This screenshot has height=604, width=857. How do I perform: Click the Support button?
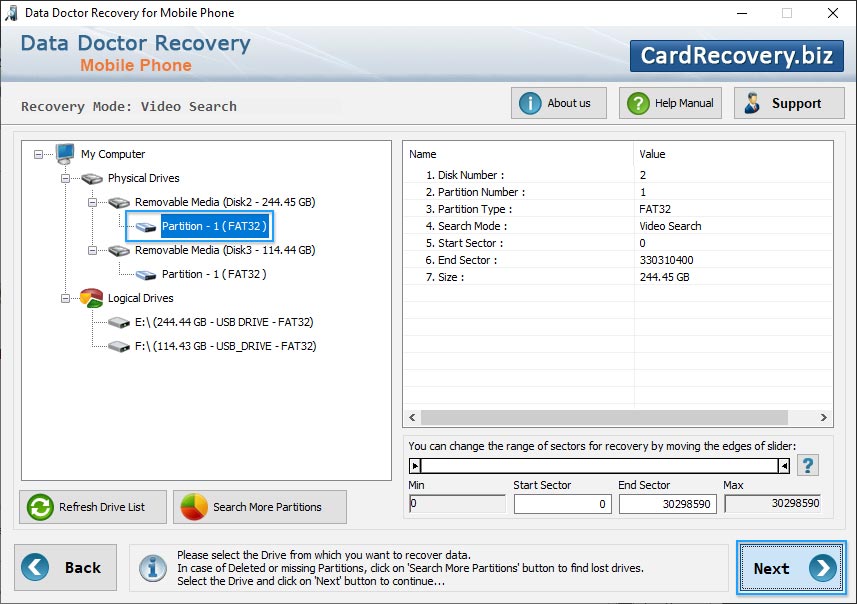789,103
